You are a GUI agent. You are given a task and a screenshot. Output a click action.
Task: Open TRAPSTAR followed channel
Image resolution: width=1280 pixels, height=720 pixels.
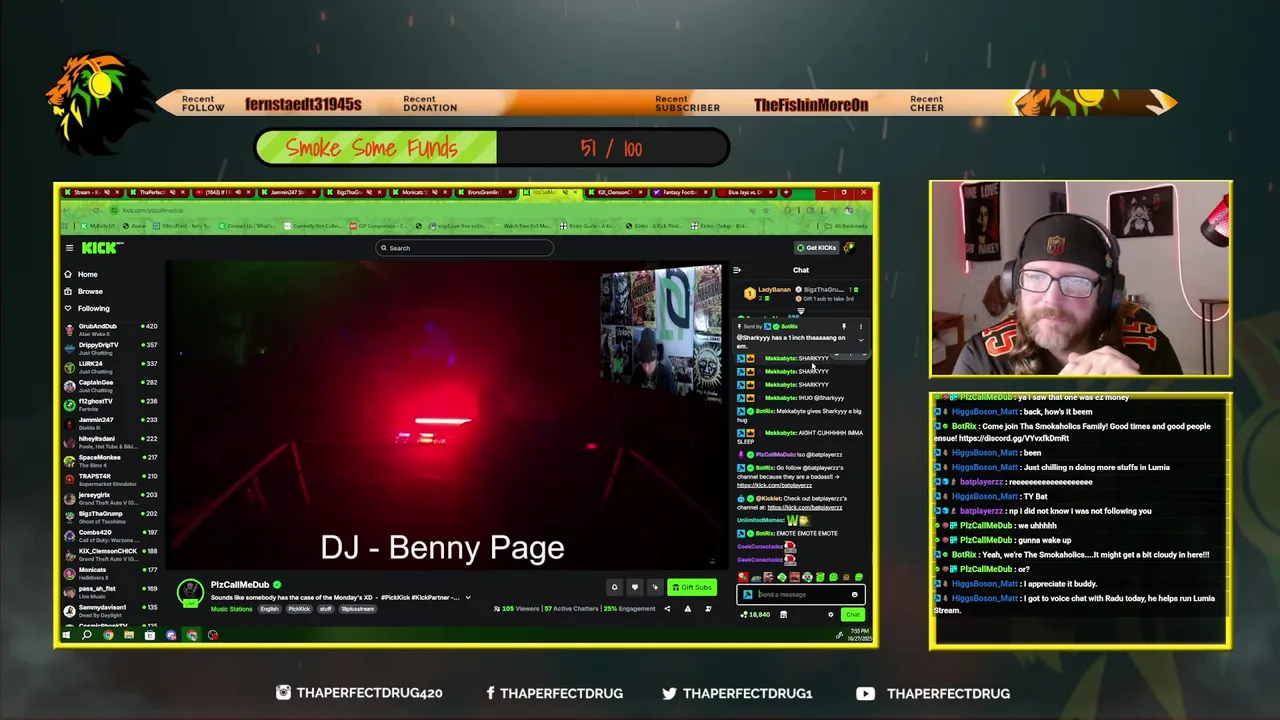[110, 479]
